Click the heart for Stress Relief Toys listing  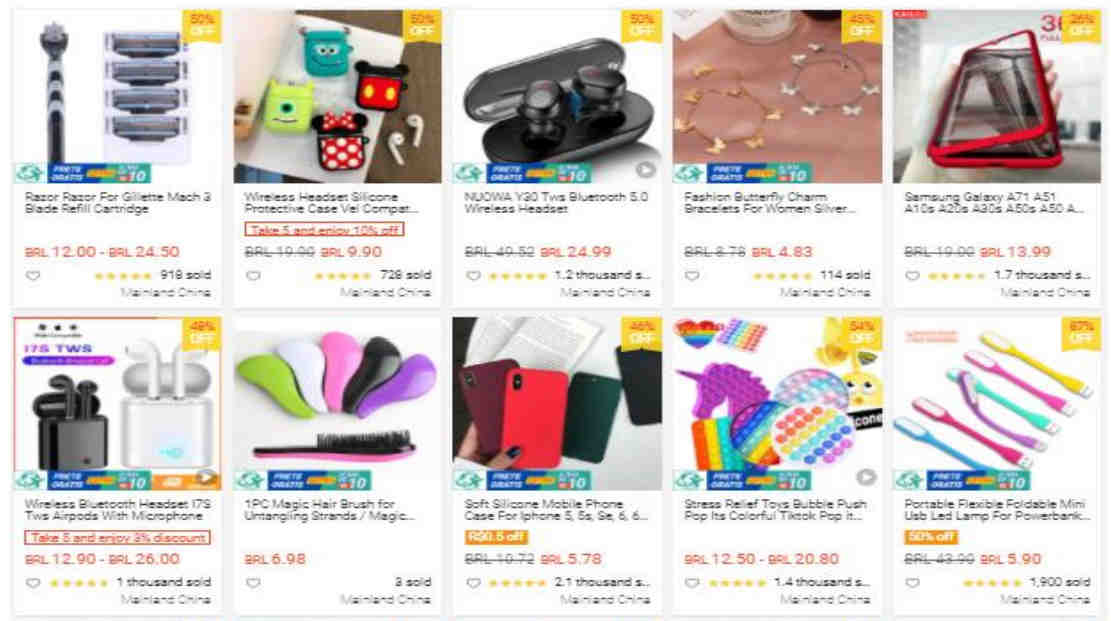coord(692,583)
